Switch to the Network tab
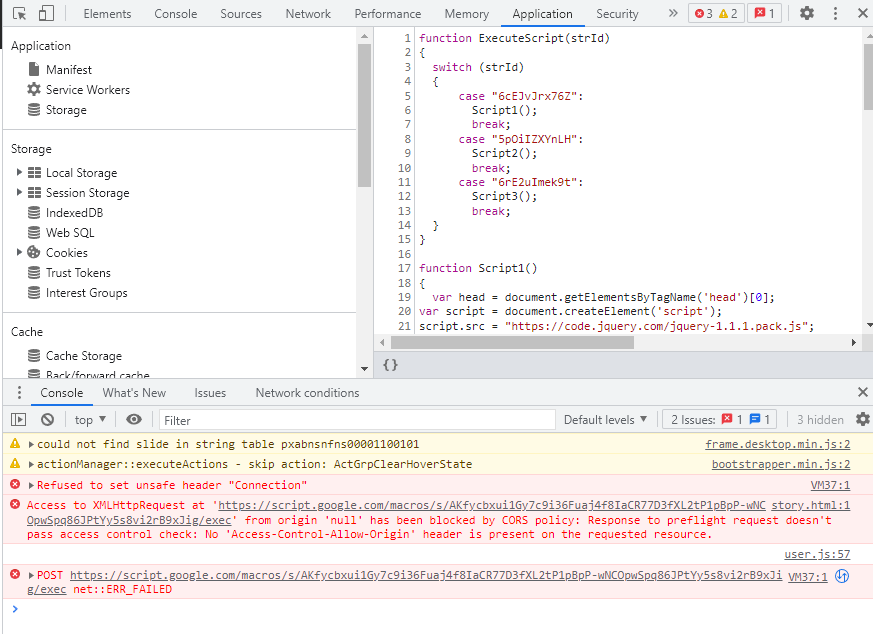The image size is (873, 634). (x=308, y=14)
